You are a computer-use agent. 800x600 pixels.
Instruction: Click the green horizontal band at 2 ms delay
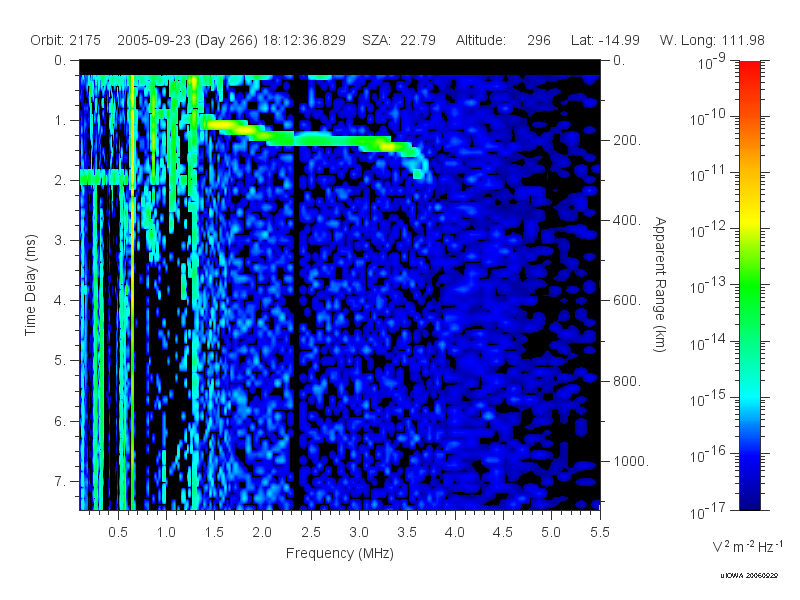[104, 177]
